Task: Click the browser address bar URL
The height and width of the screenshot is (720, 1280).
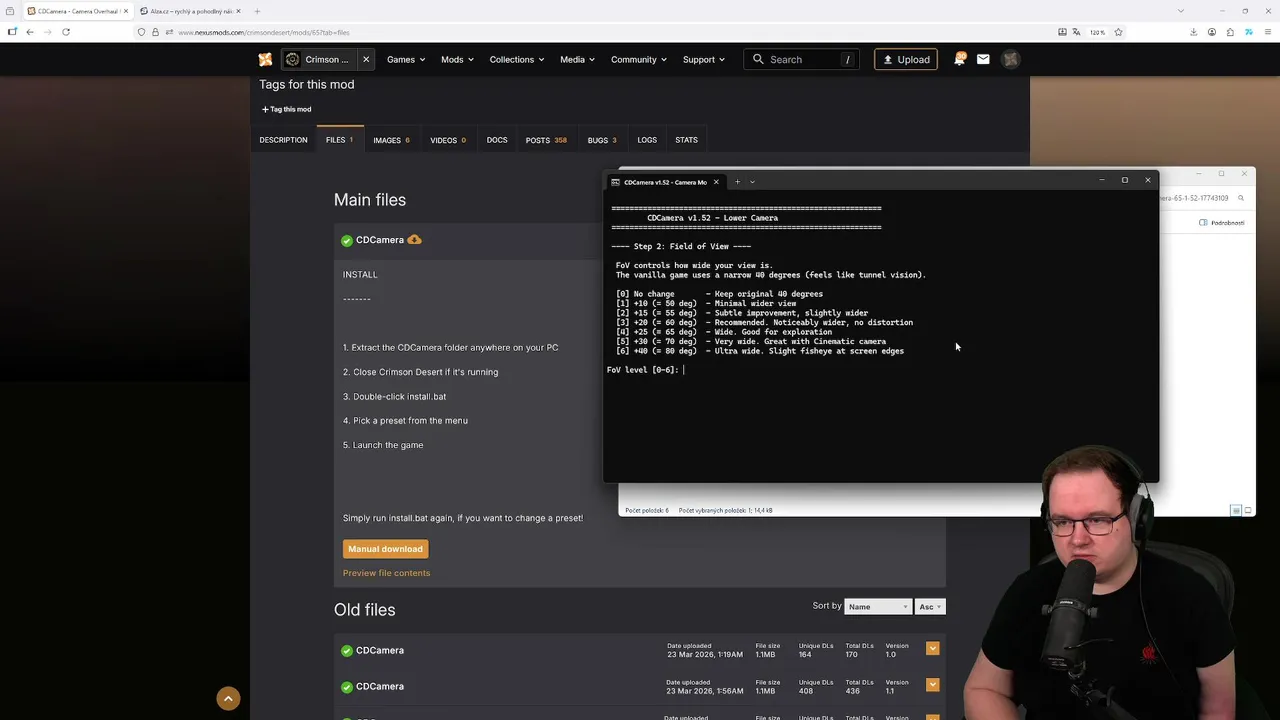Action: (264, 32)
